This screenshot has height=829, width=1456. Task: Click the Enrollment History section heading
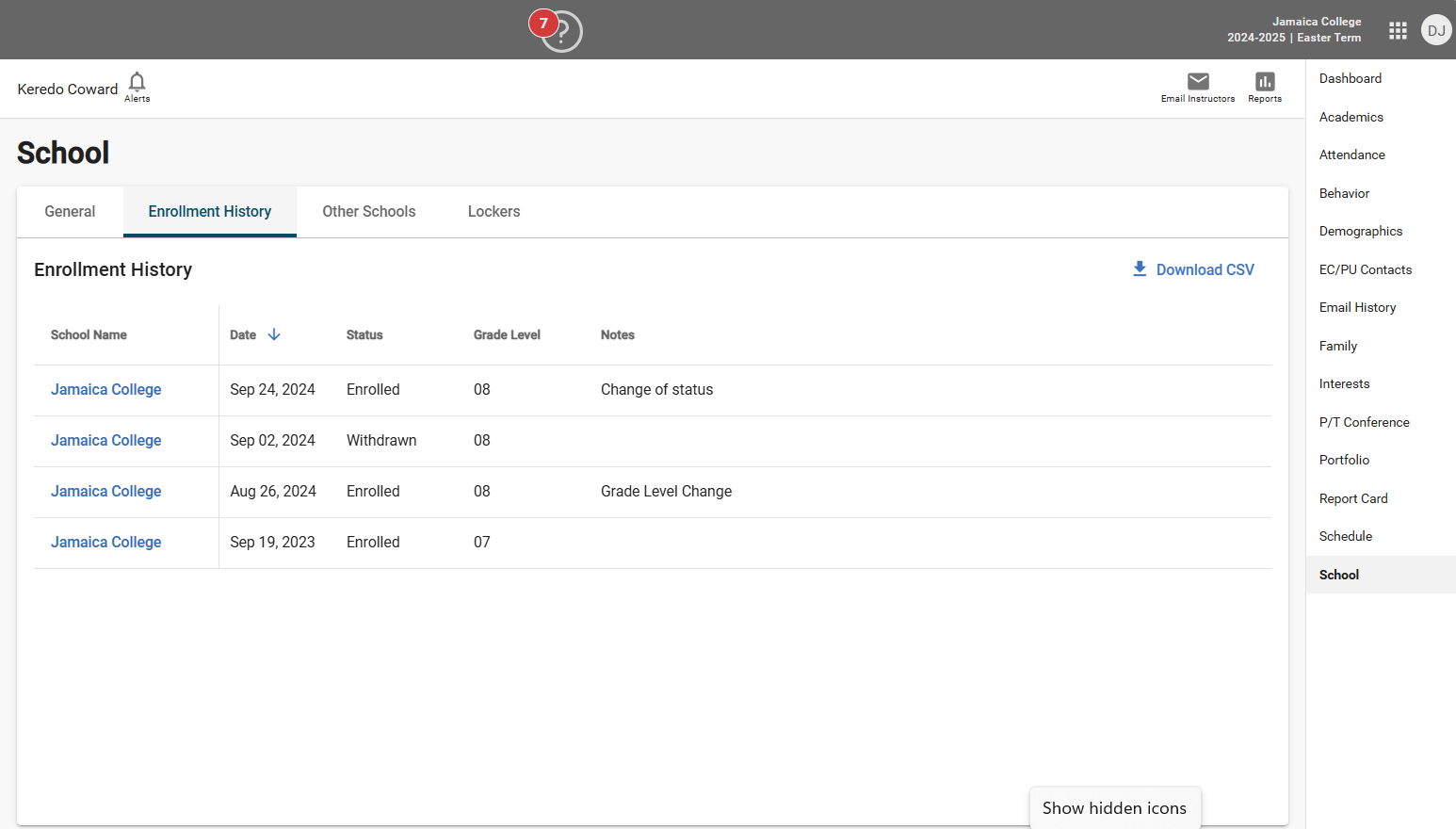tap(113, 269)
